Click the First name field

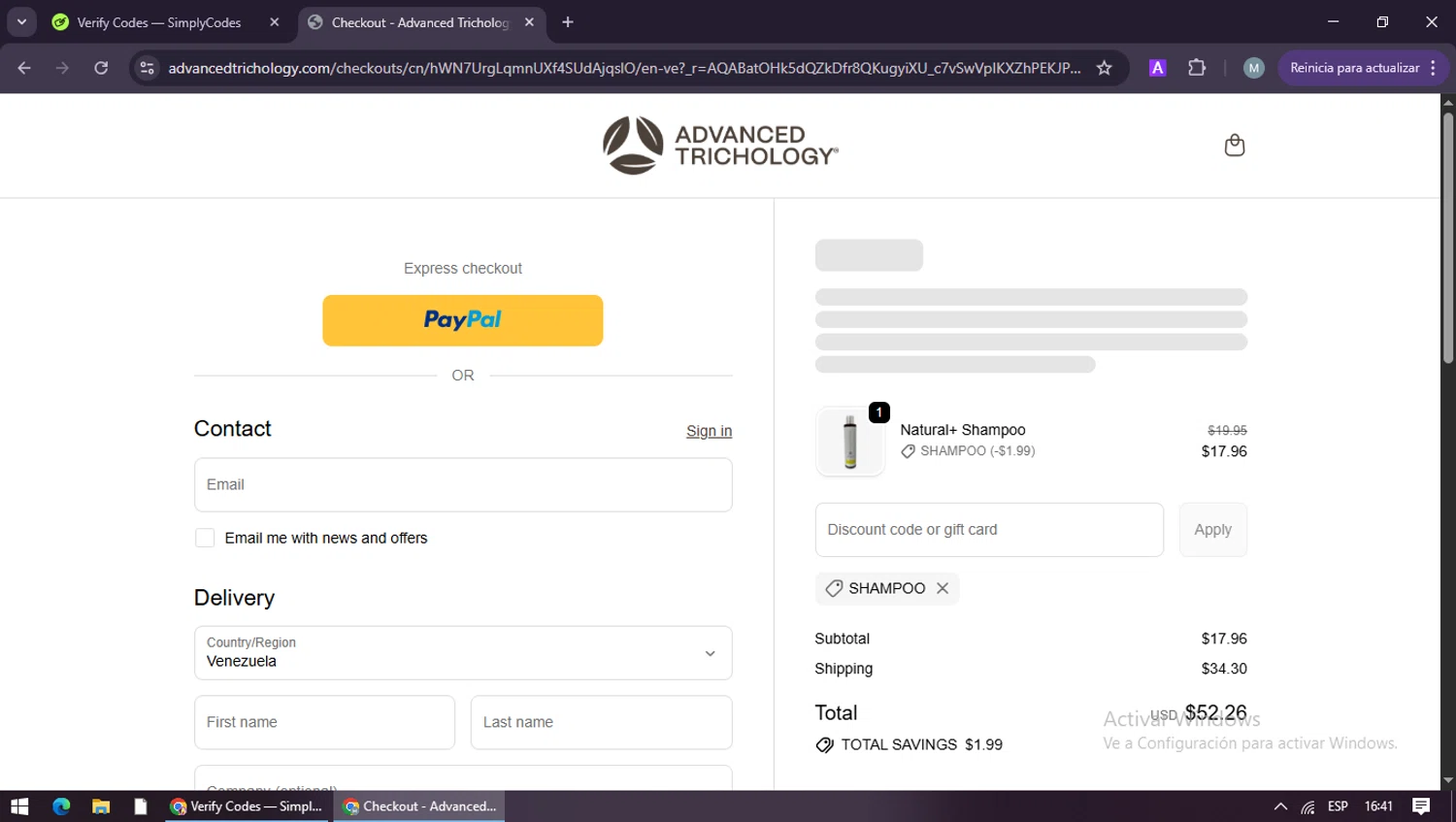coord(324,722)
